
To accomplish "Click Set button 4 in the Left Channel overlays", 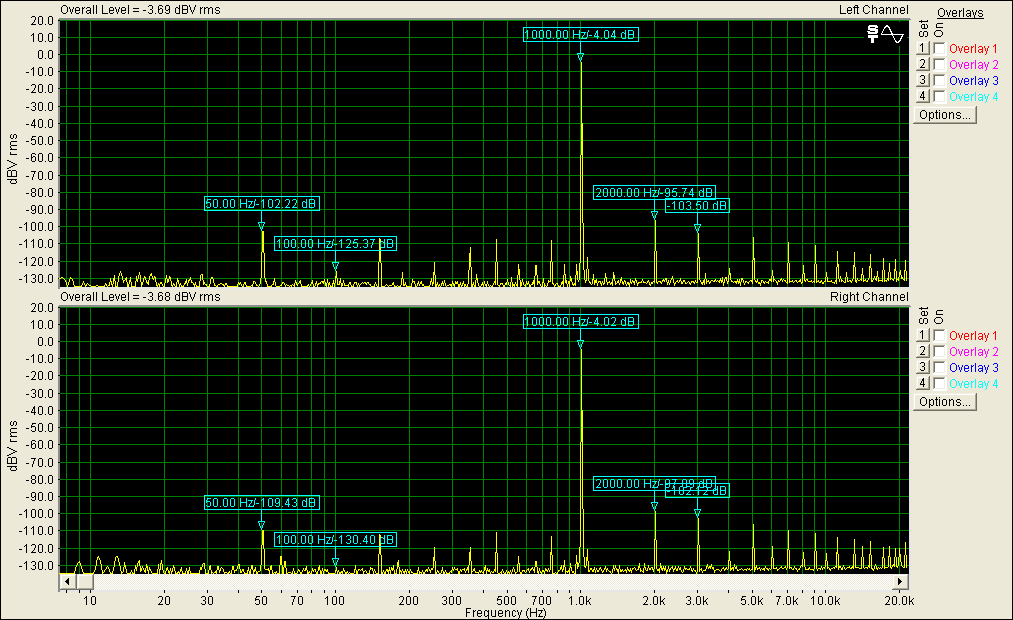I will point(923,97).
